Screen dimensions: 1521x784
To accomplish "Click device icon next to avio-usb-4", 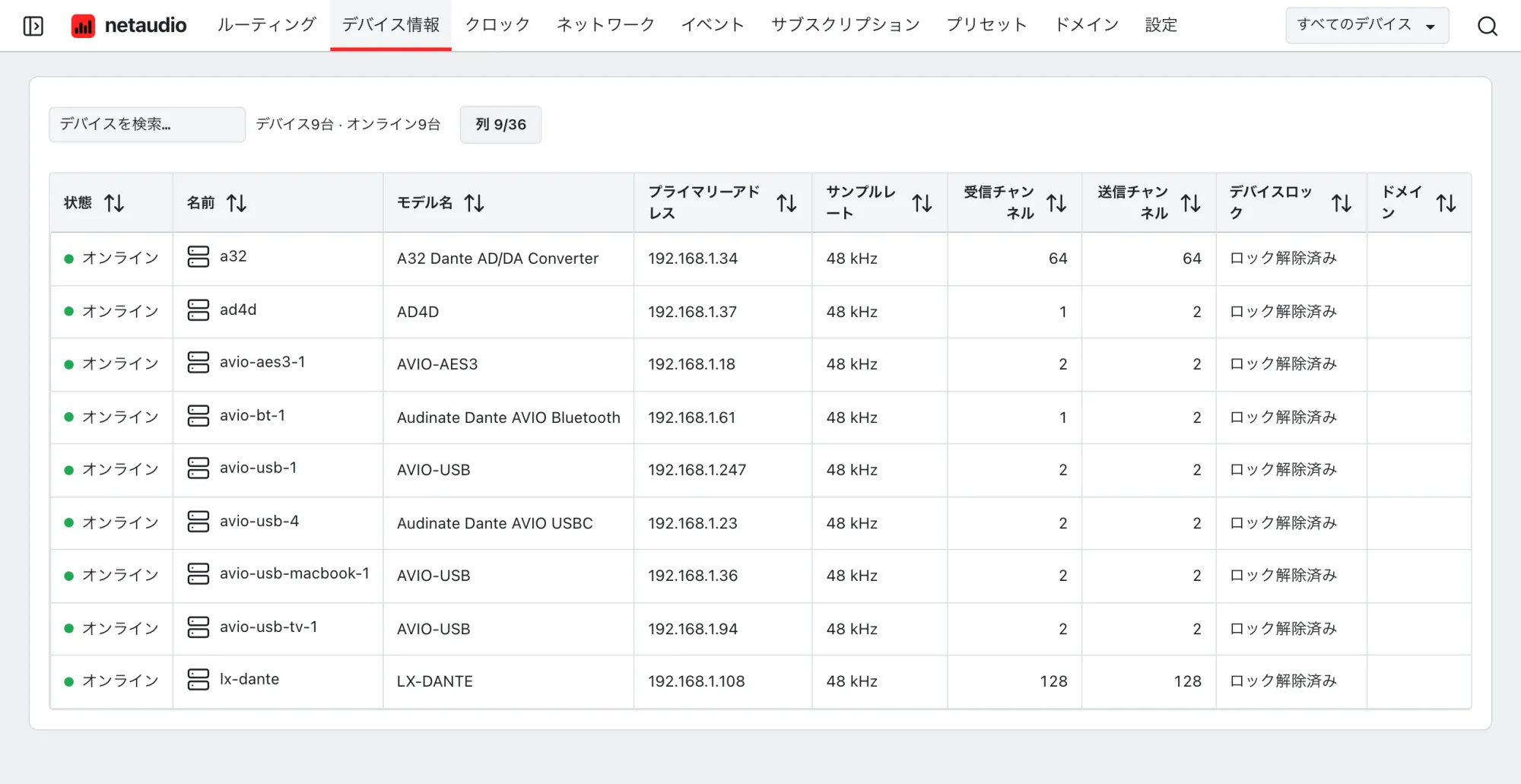I will tap(198, 522).
